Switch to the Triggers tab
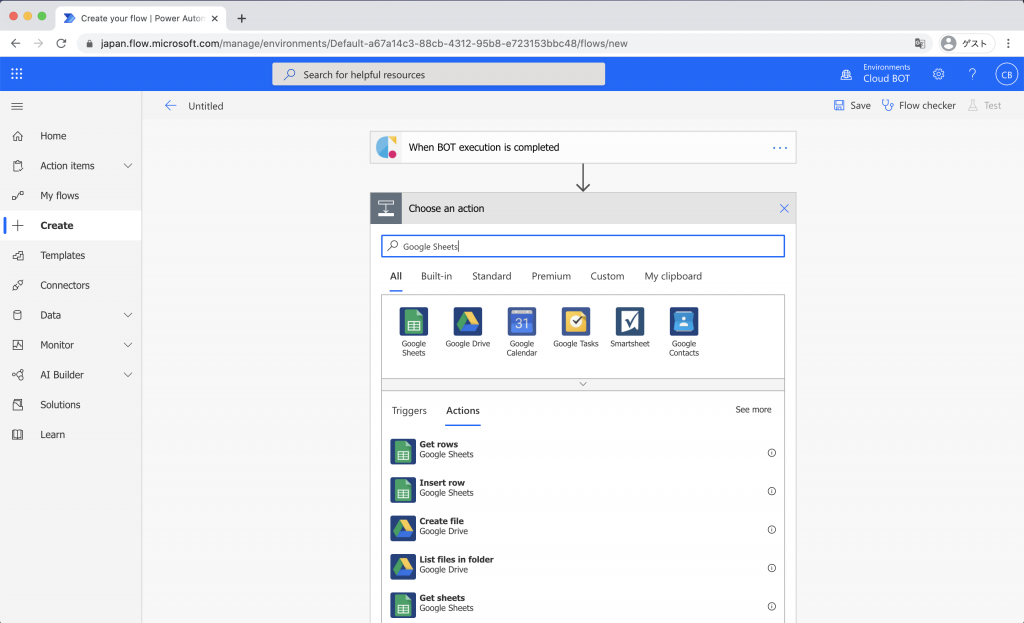Screen dimensions: 1024x623 point(409,411)
